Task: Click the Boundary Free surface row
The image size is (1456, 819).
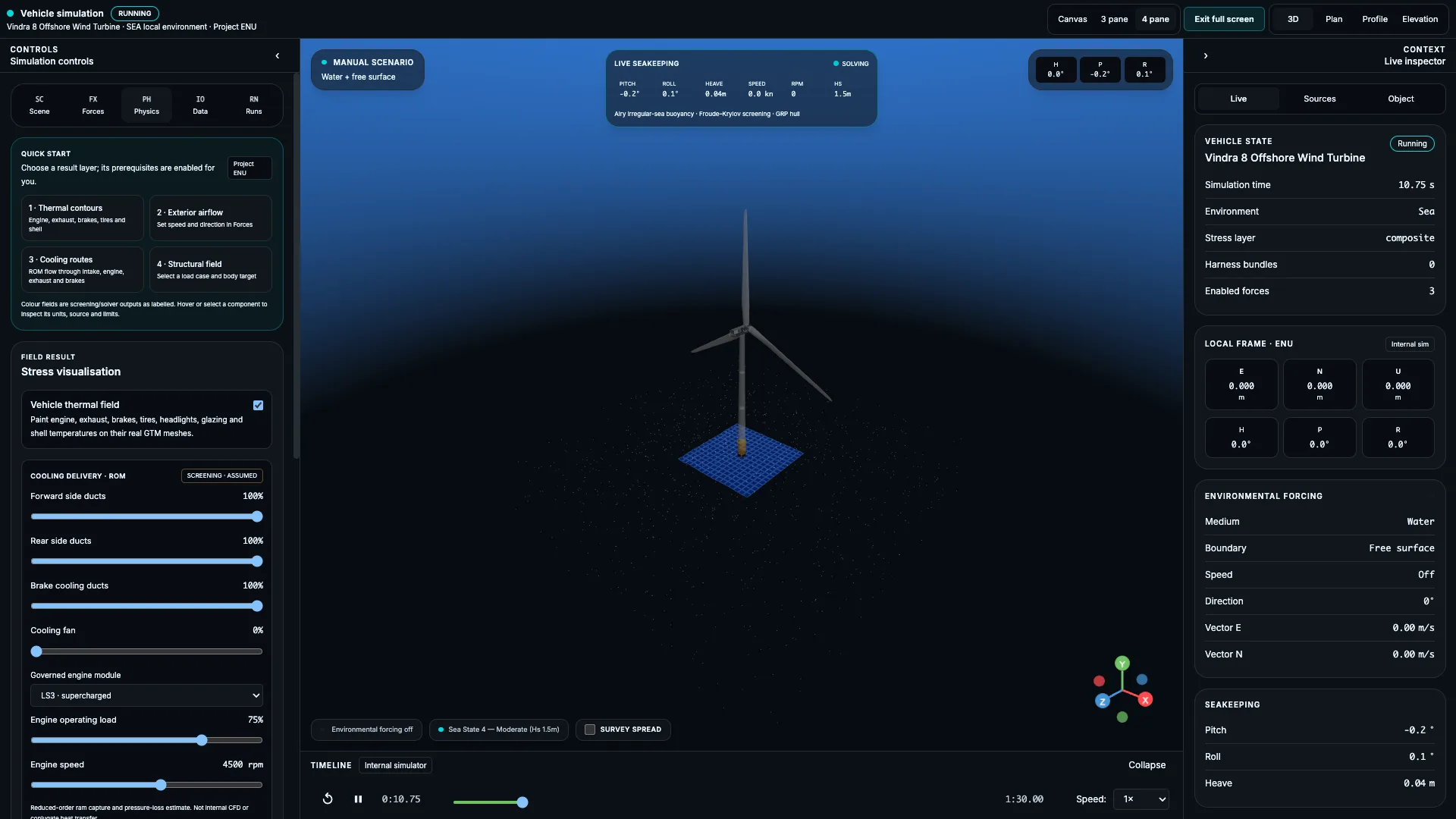Action: tap(1319, 548)
